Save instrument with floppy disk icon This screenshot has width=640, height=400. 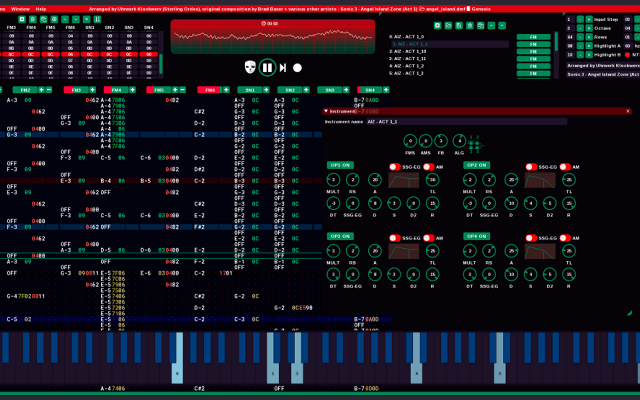pyautogui.click(x=459, y=25)
